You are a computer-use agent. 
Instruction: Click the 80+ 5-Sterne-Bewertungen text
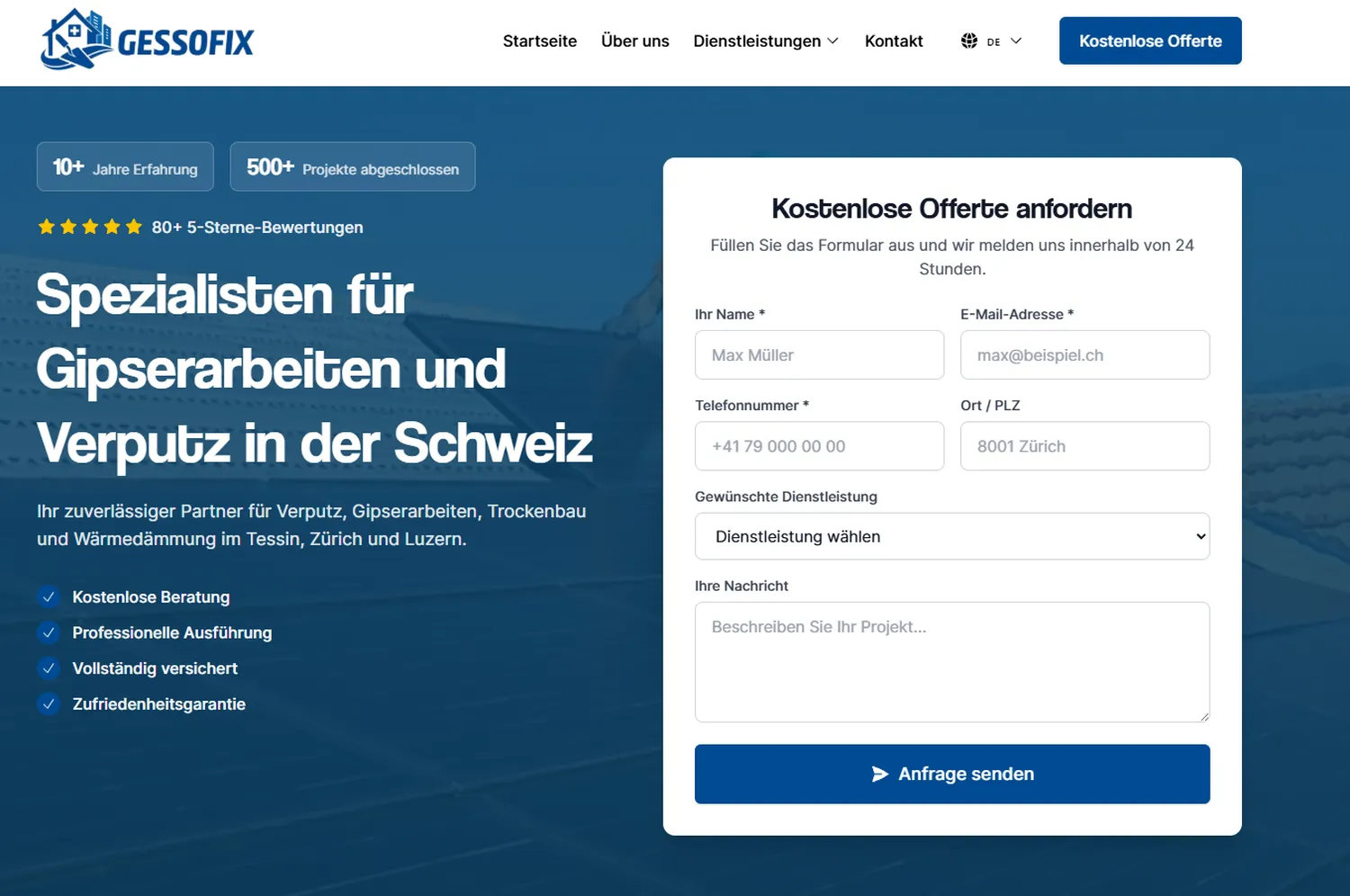pos(257,228)
